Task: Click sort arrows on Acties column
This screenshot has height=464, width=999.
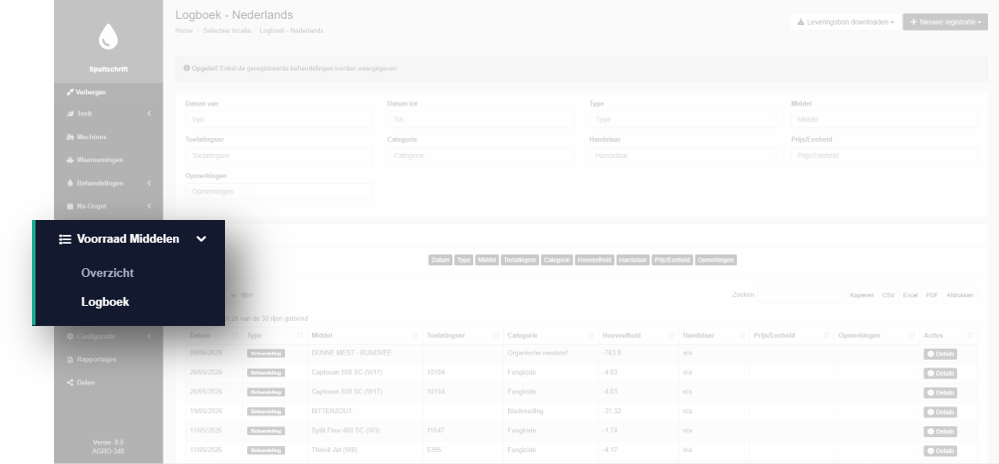Action: (x=970, y=336)
